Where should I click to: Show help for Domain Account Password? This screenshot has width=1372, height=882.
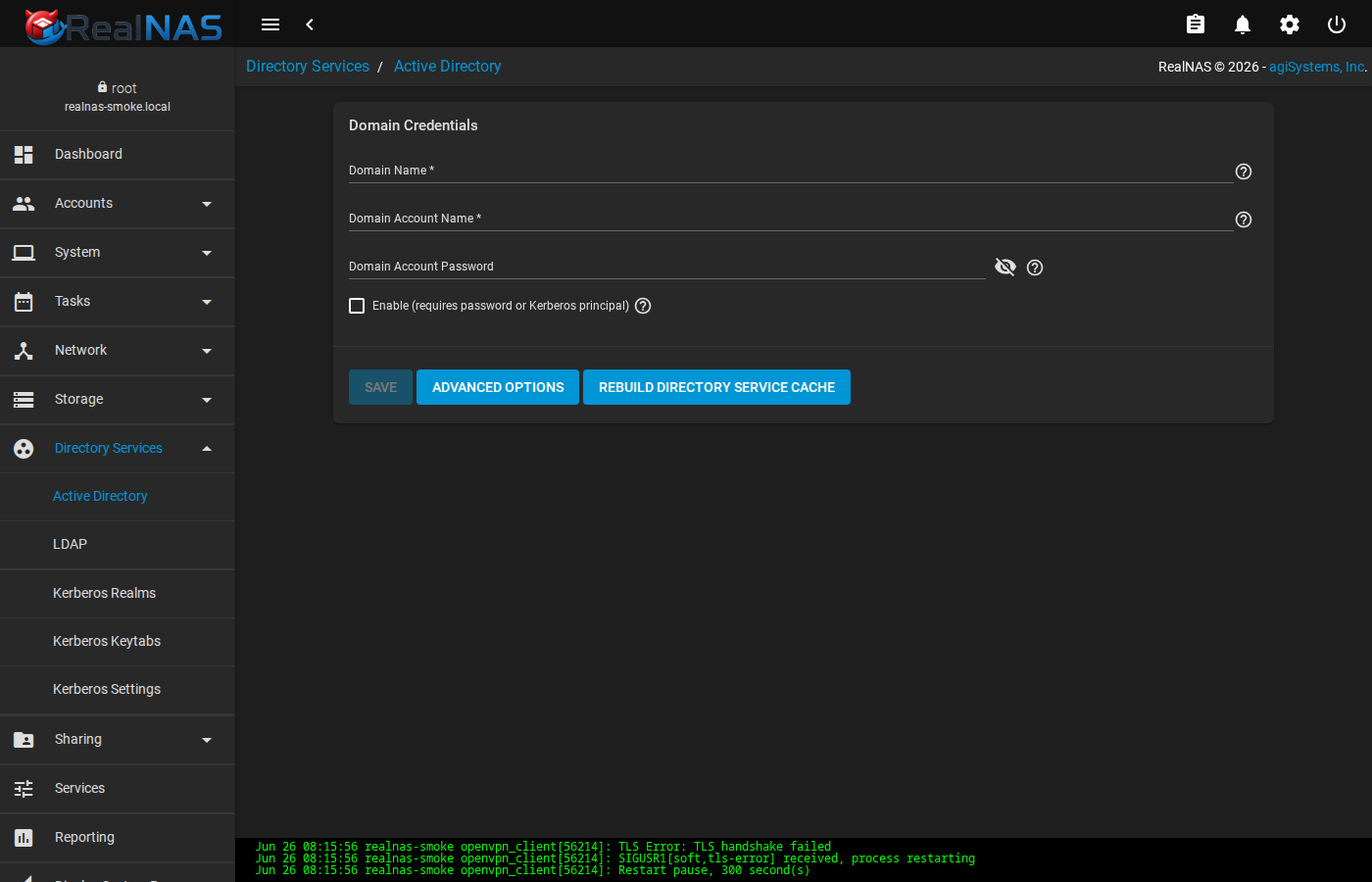tap(1035, 268)
